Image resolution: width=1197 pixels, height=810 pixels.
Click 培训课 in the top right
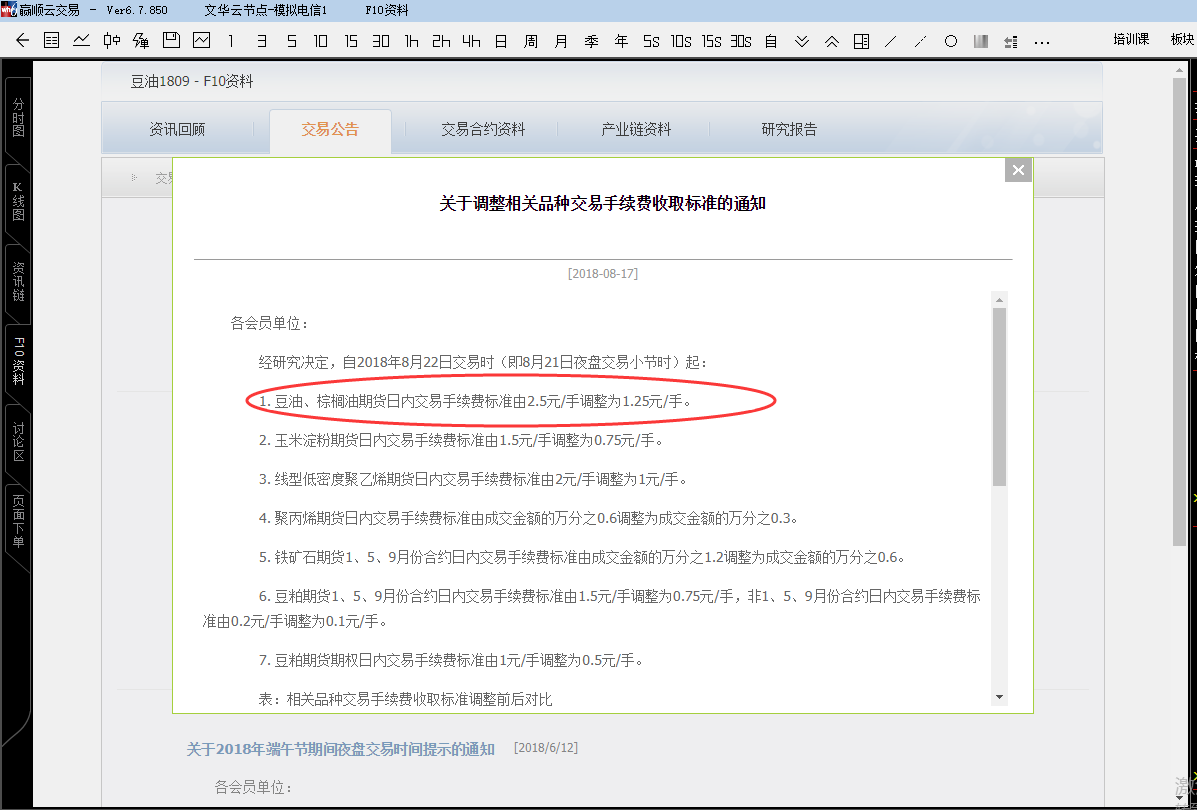[x=1131, y=39]
